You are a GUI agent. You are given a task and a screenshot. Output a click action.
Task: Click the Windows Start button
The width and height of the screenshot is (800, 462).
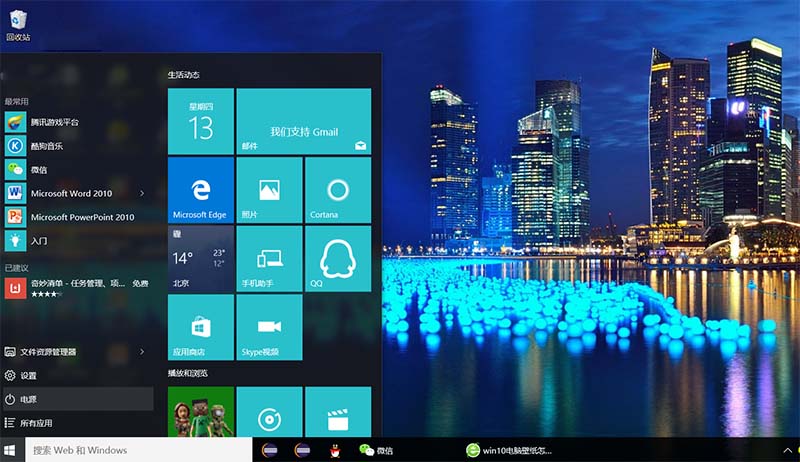click(x=12, y=450)
